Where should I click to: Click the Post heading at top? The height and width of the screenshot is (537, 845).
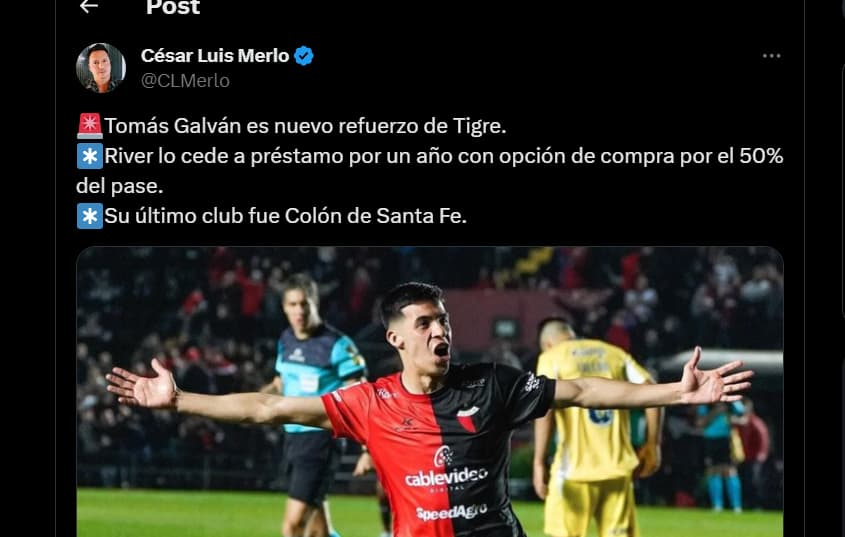[x=173, y=7]
